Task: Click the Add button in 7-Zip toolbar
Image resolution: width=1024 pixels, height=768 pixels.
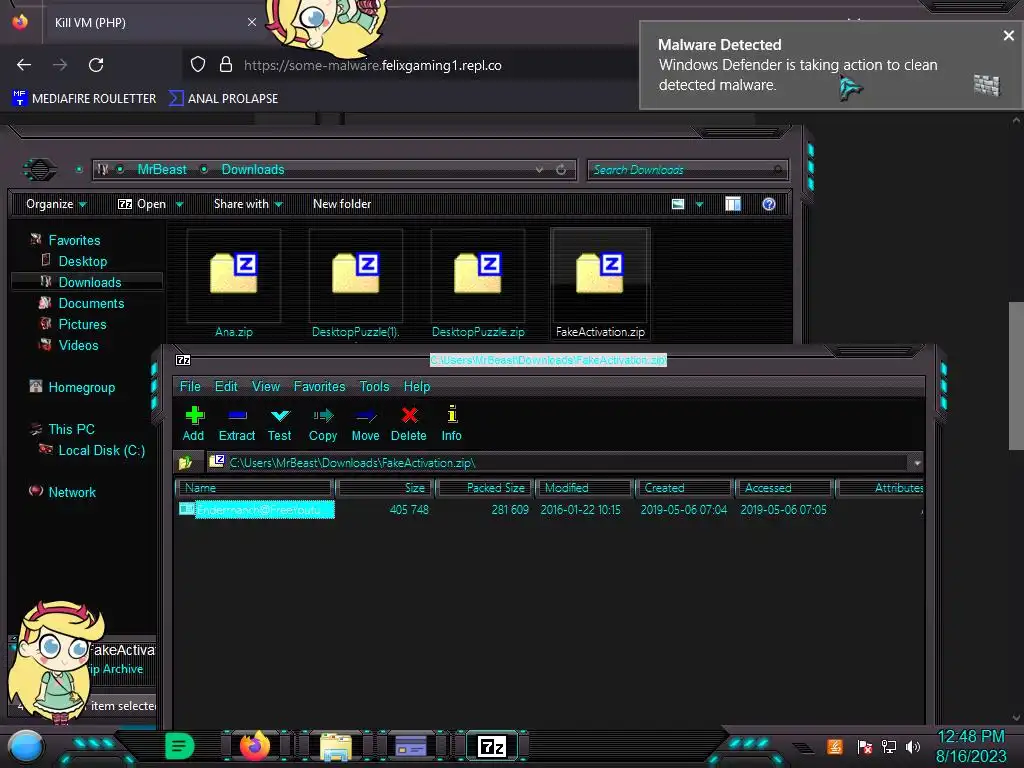Action: (x=193, y=423)
